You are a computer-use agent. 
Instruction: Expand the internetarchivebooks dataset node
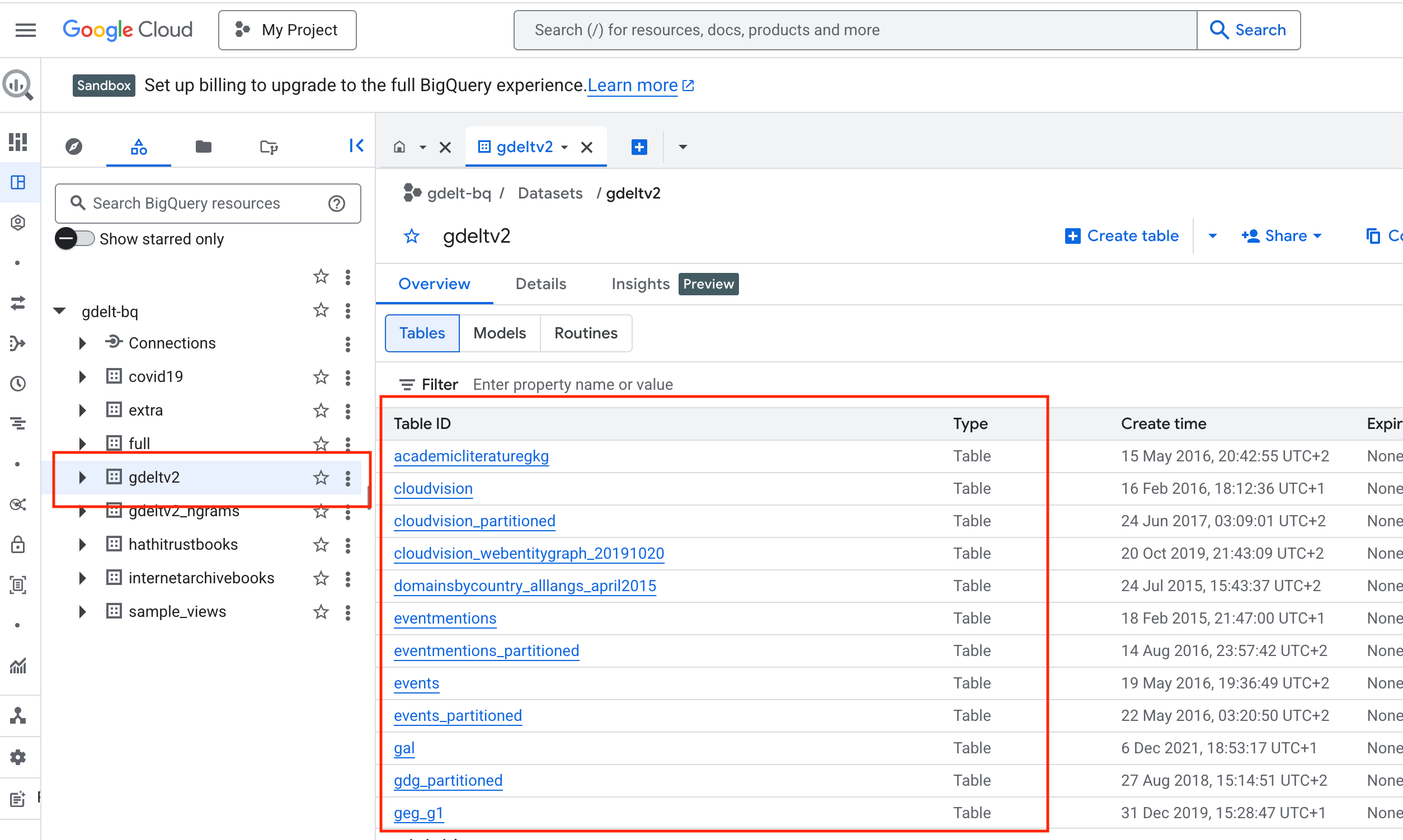82,578
